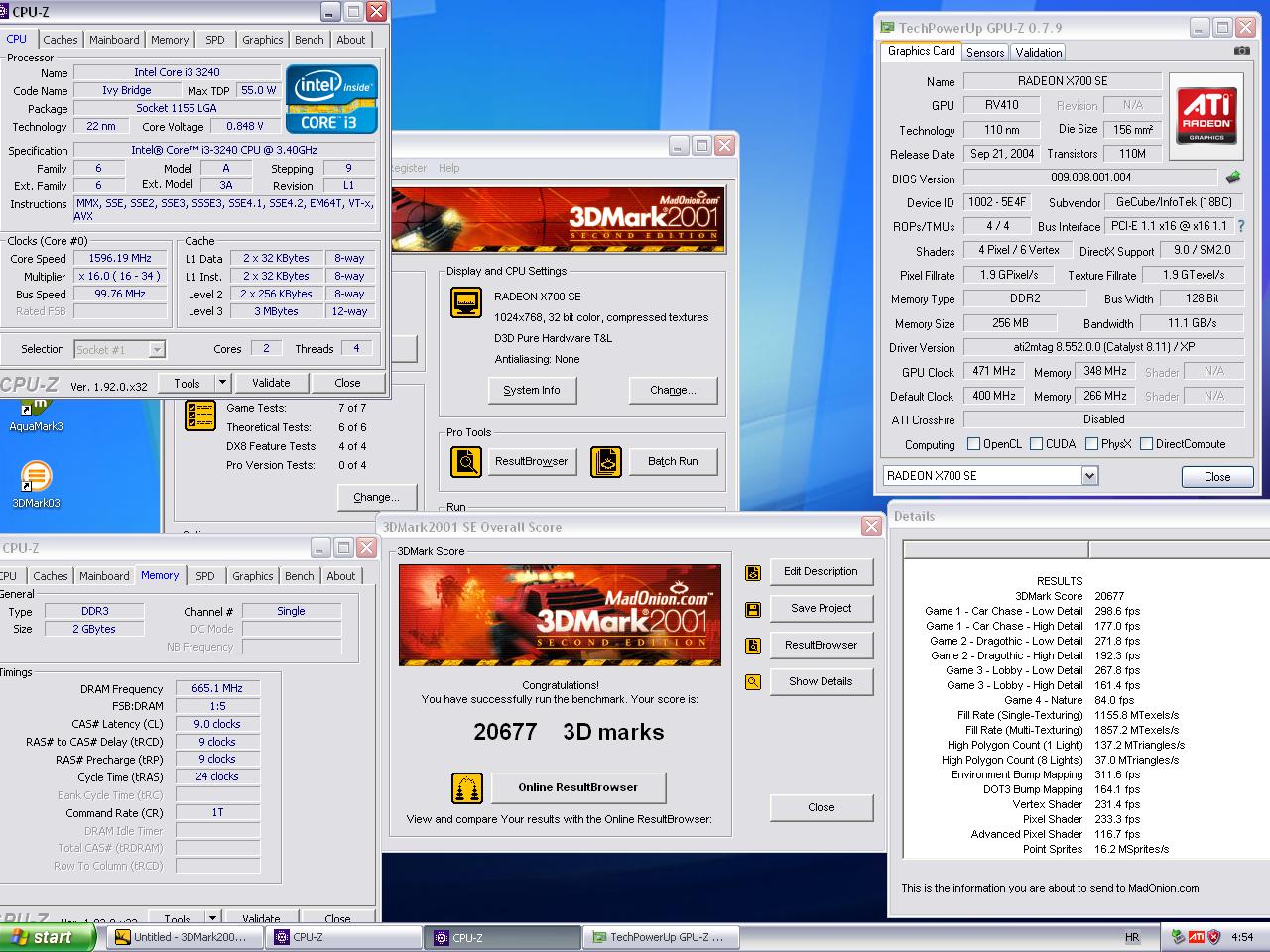Click Validate button in top CPU-Z
The width and height of the screenshot is (1270, 952).
[x=271, y=383]
